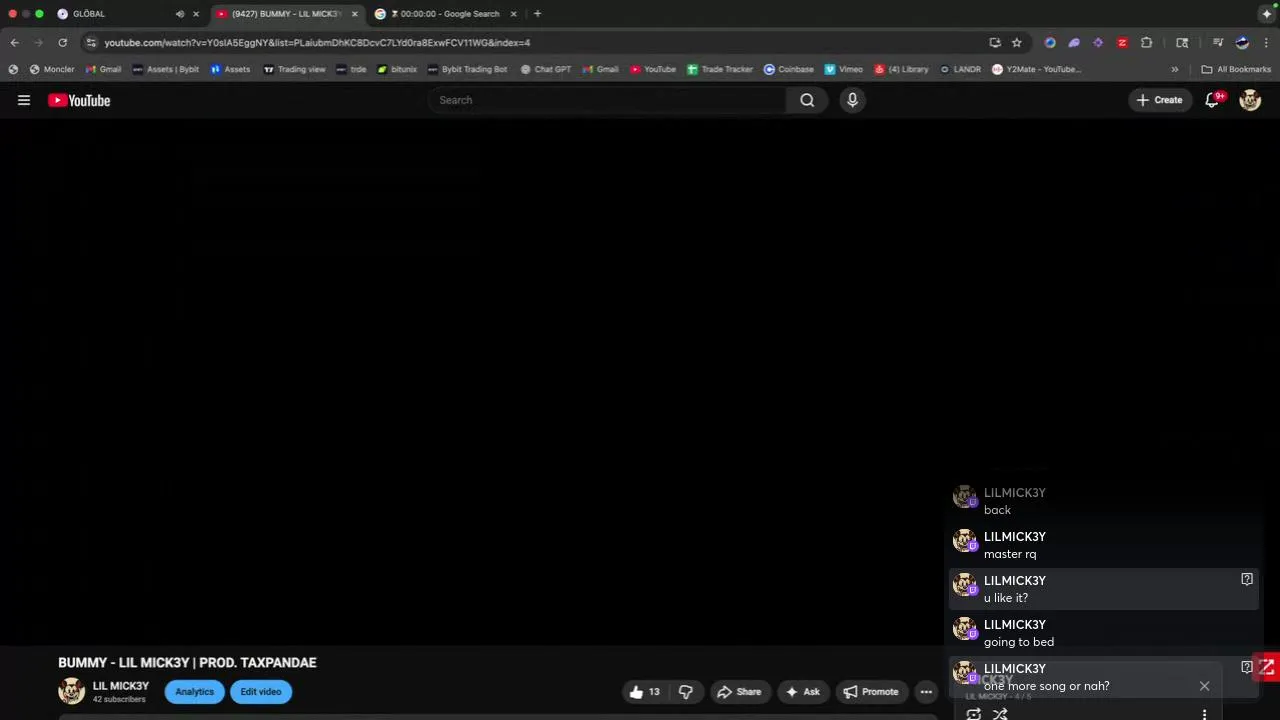The width and height of the screenshot is (1280, 720).
Task: Open the Bybit Trading Bot bookmark
Action: click(467, 70)
